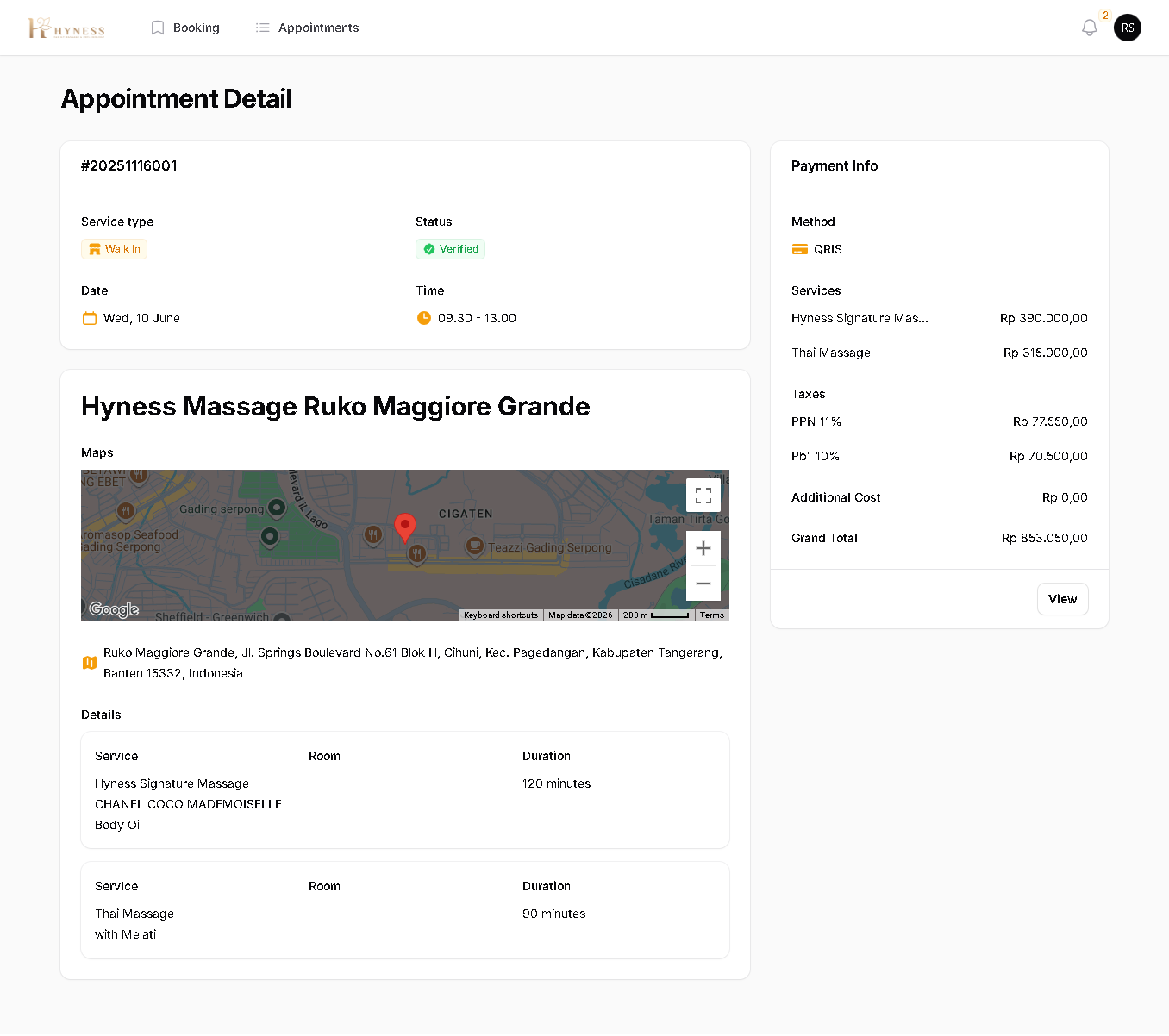Zoom out on the map

tap(703, 584)
